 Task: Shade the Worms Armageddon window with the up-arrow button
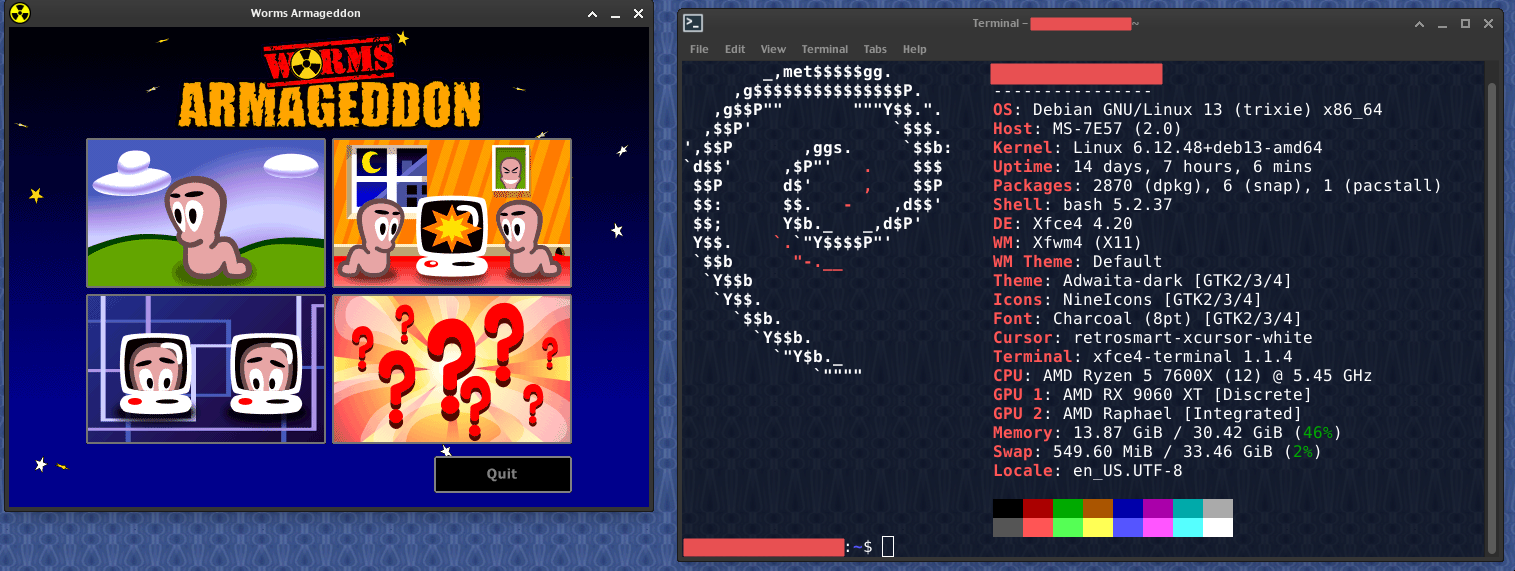pos(594,14)
